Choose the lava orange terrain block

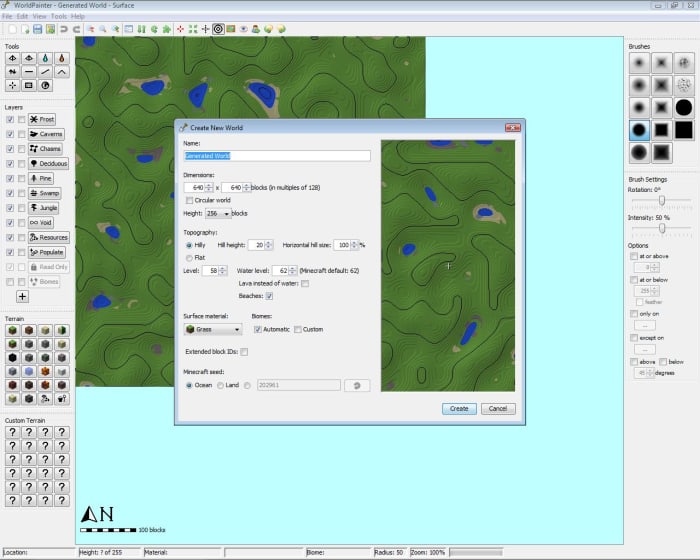[x=45, y=372]
